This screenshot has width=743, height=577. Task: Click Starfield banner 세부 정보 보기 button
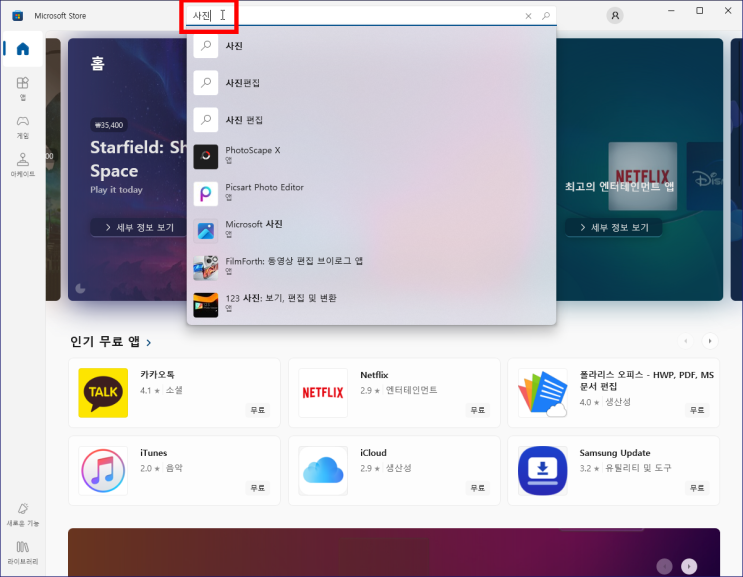pos(139,227)
